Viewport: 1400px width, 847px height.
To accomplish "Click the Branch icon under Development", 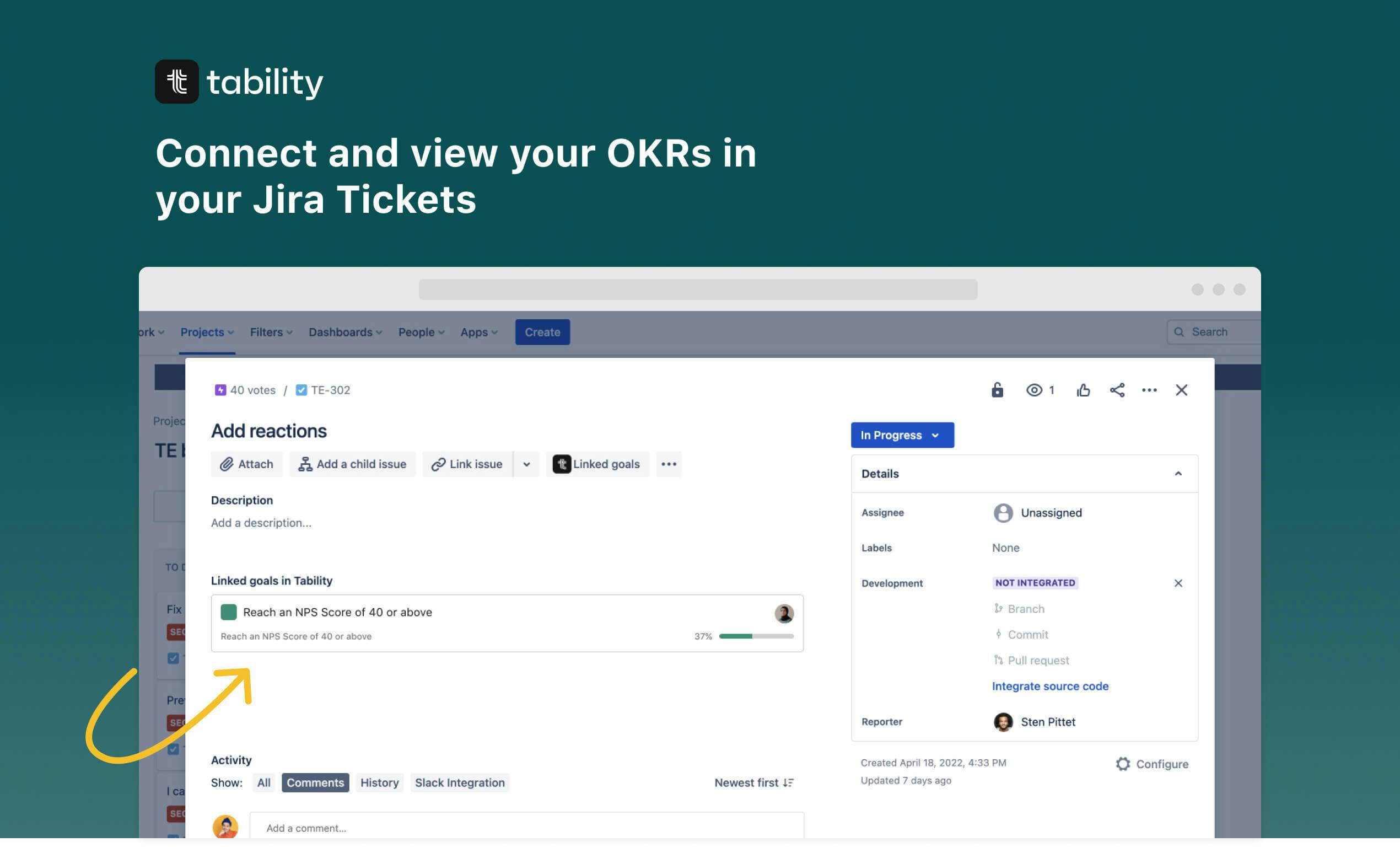I will [998, 608].
